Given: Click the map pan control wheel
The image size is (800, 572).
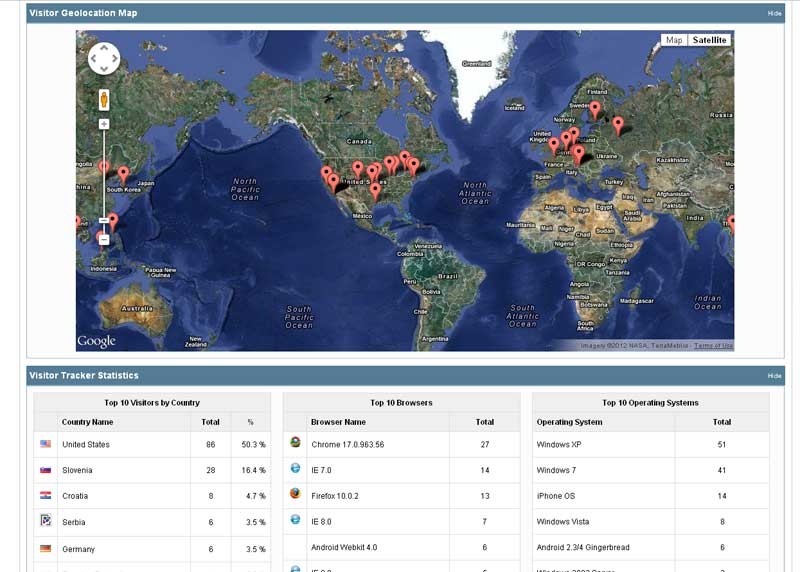Looking at the screenshot, I should click(104, 59).
